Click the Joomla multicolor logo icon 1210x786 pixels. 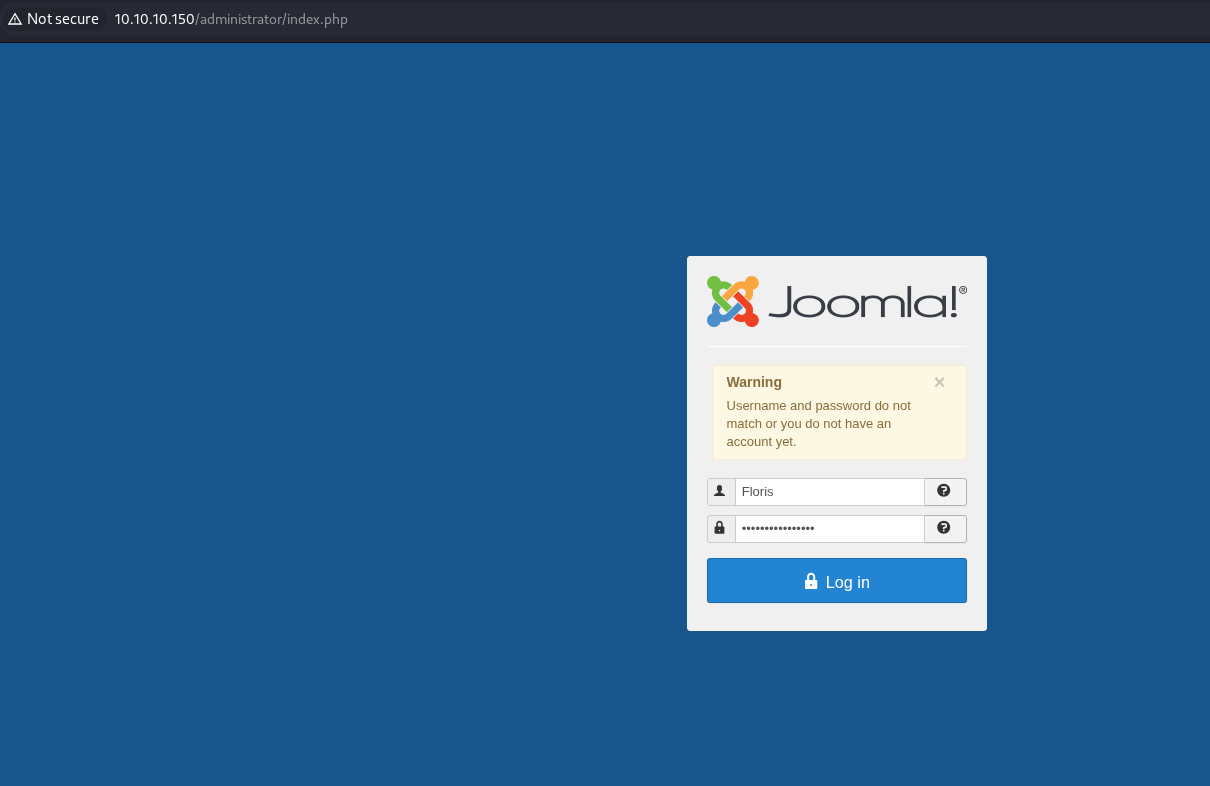point(732,301)
